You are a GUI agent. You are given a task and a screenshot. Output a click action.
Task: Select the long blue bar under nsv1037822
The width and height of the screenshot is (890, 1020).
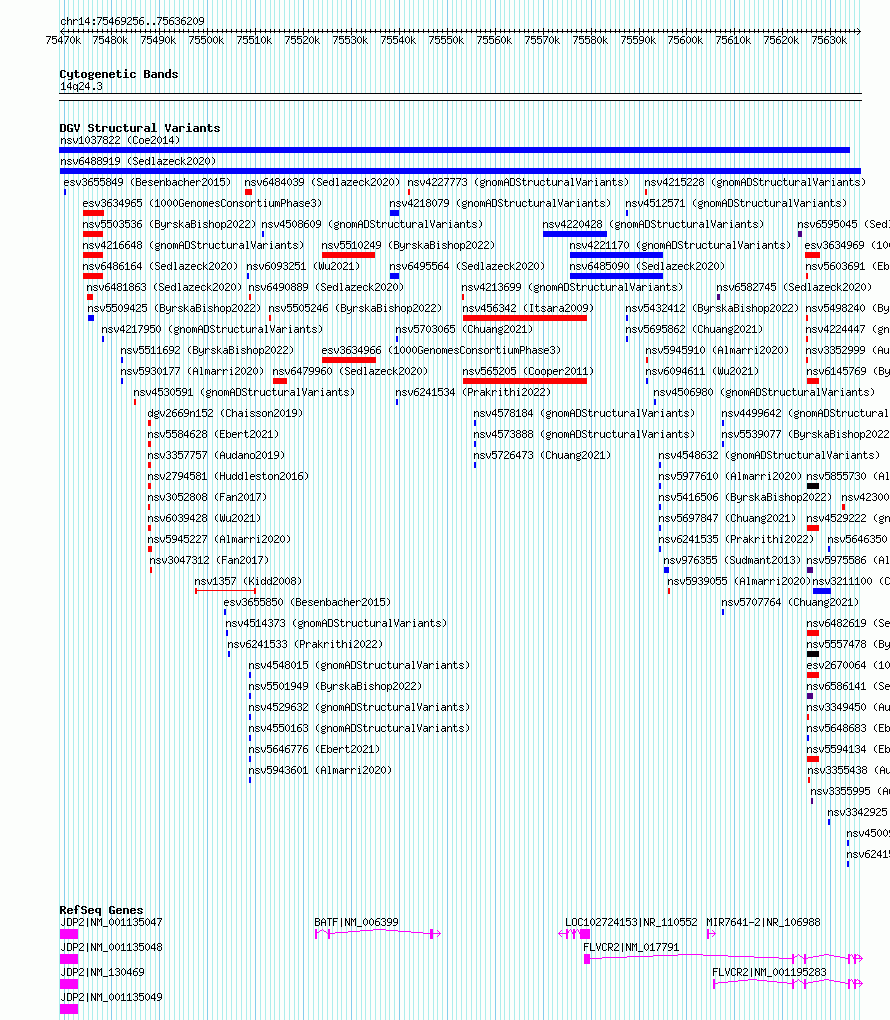[x=455, y=150]
